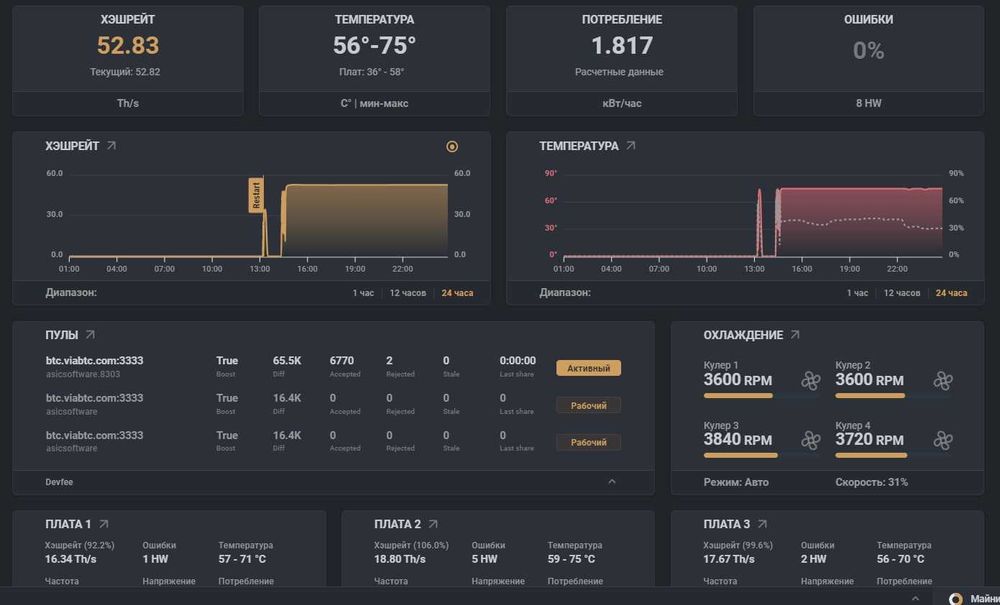Click the Рабочий button for third pool row
The height and width of the screenshot is (605, 1000).
tap(588, 442)
